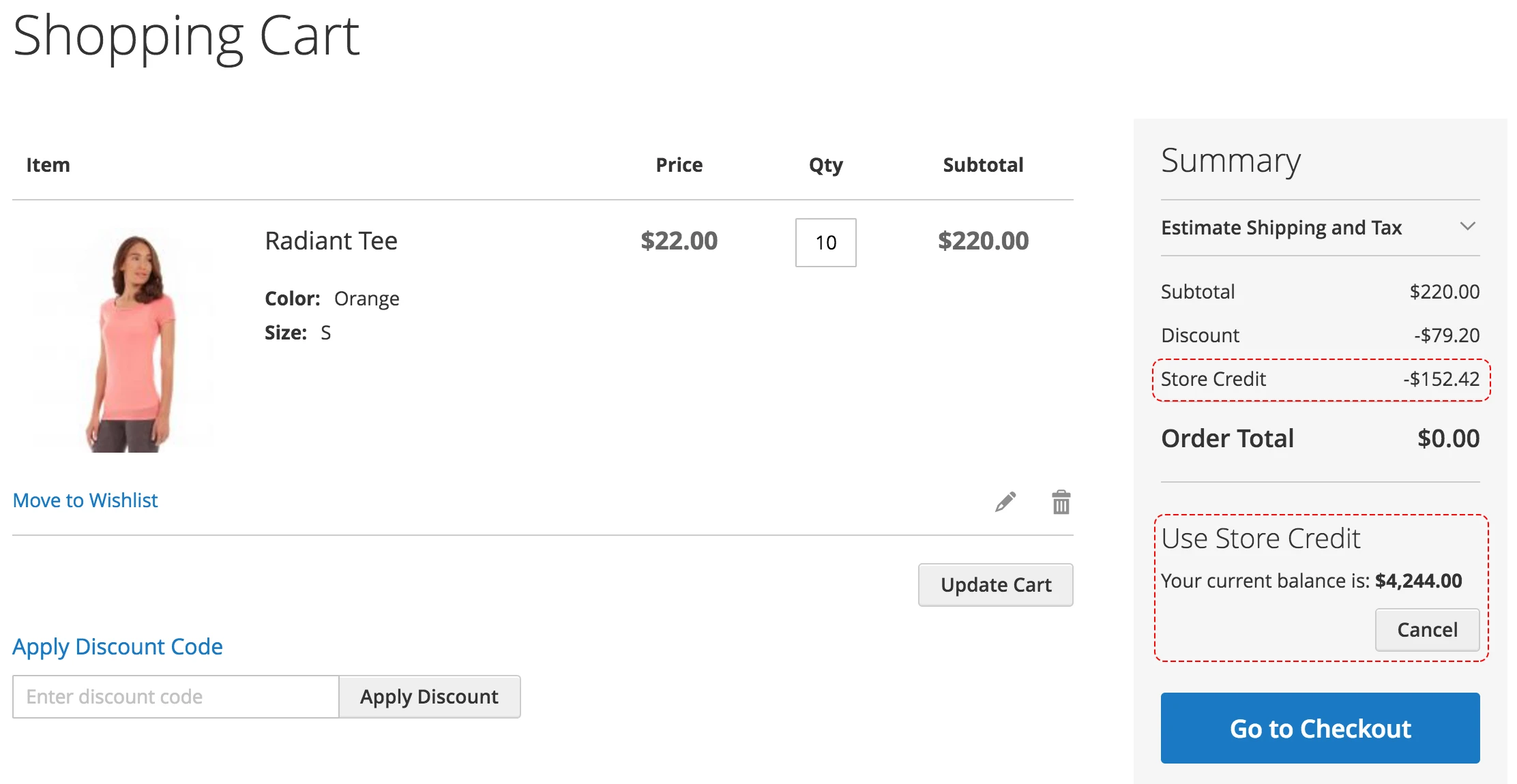Click the Apply Discount button
The image size is (1517, 784).
pos(430,697)
